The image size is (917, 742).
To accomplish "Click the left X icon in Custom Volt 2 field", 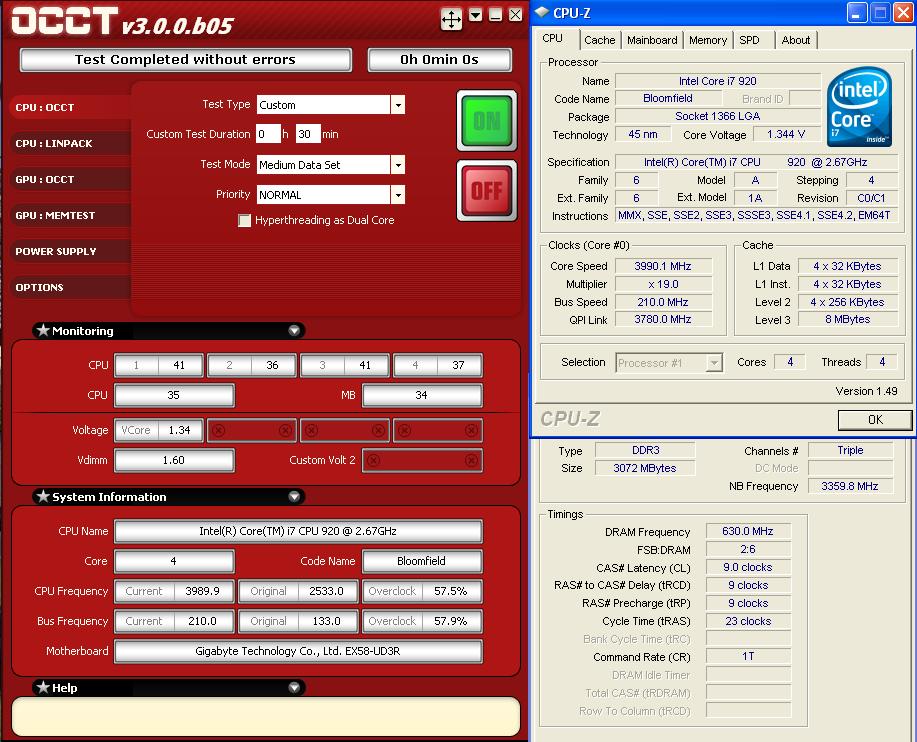I will click(x=374, y=461).
